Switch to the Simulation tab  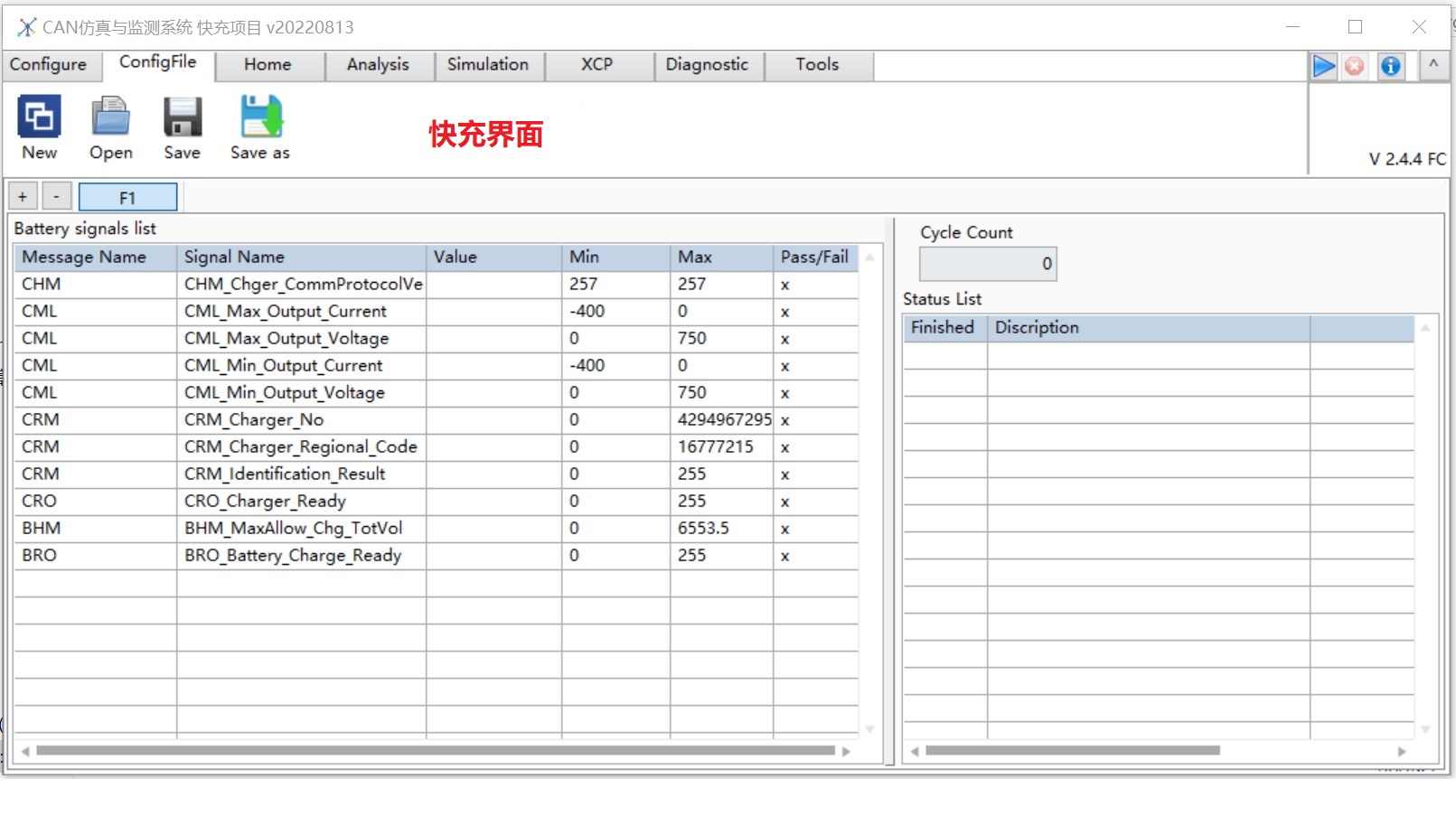pos(488,65)
